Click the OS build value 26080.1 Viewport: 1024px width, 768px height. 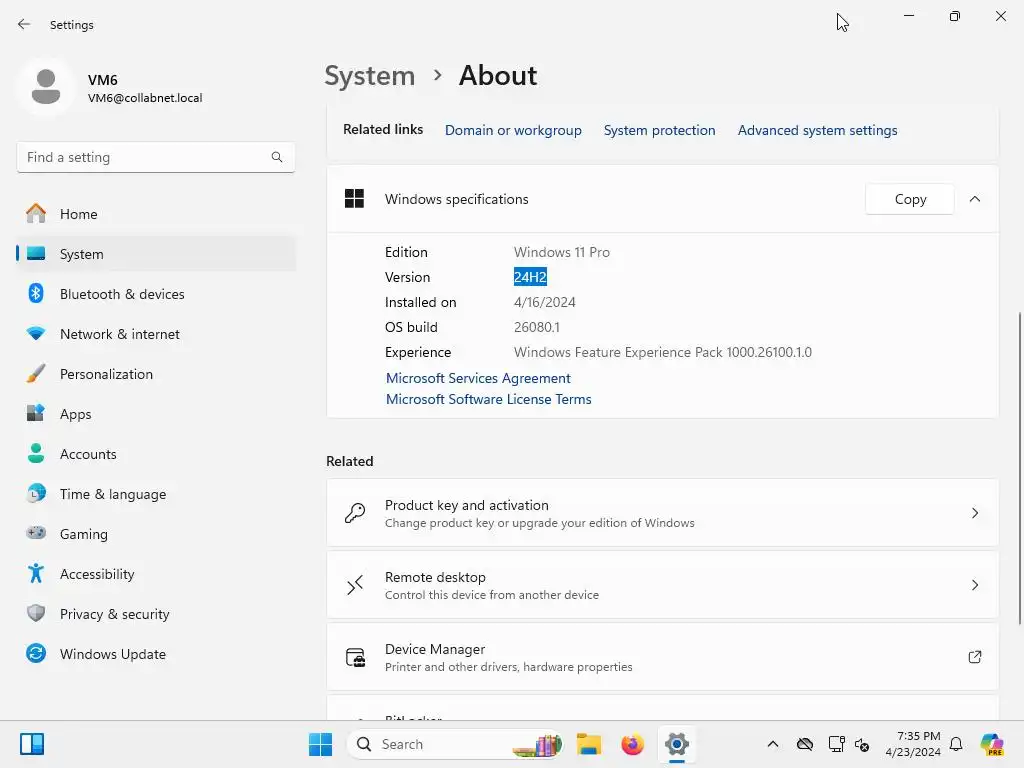point(537,327)
